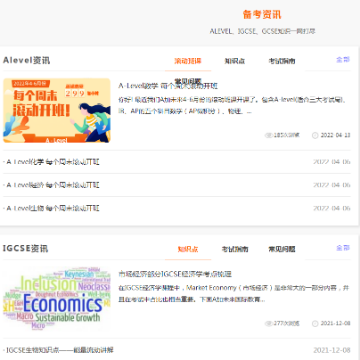Click the 2021-12-08 date on IGCSE生物知识点 row
The image size is (360, 360).
click(332, 350)
